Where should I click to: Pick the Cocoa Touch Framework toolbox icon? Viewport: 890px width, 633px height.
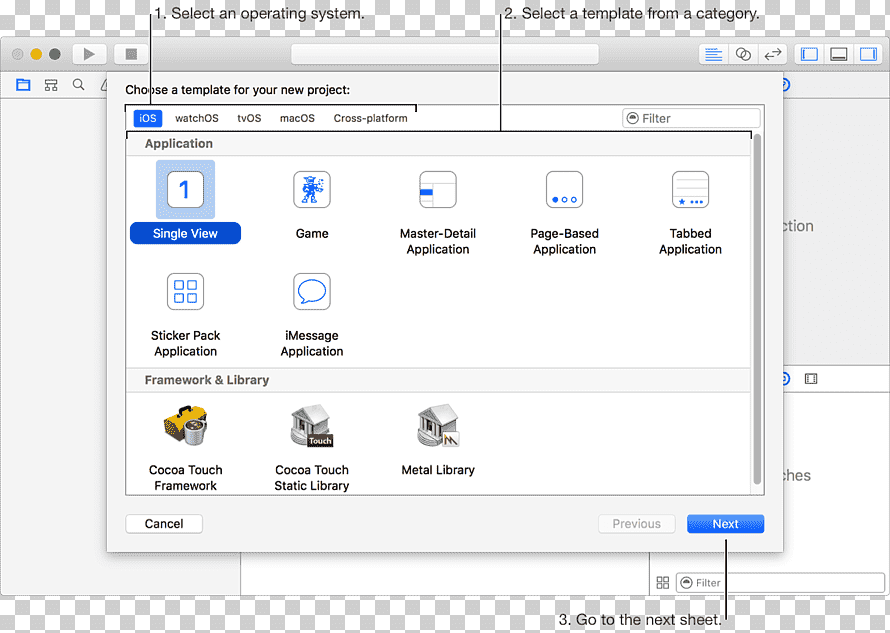click(x=186, y=425)
